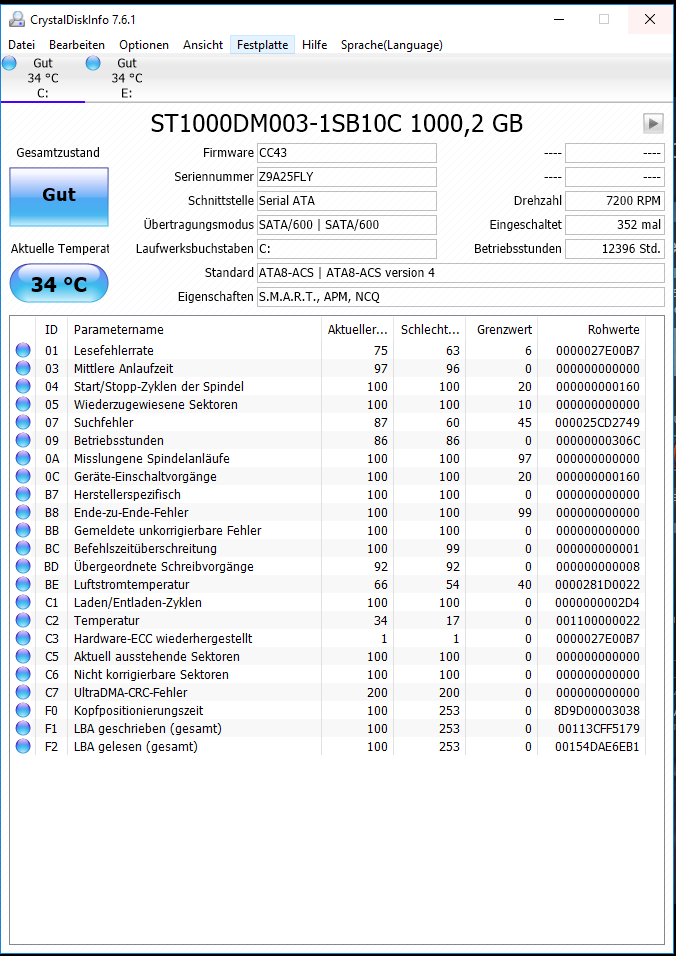Click the next disk arrow button
Screen dimensions: 676x956
pos(653,123)
